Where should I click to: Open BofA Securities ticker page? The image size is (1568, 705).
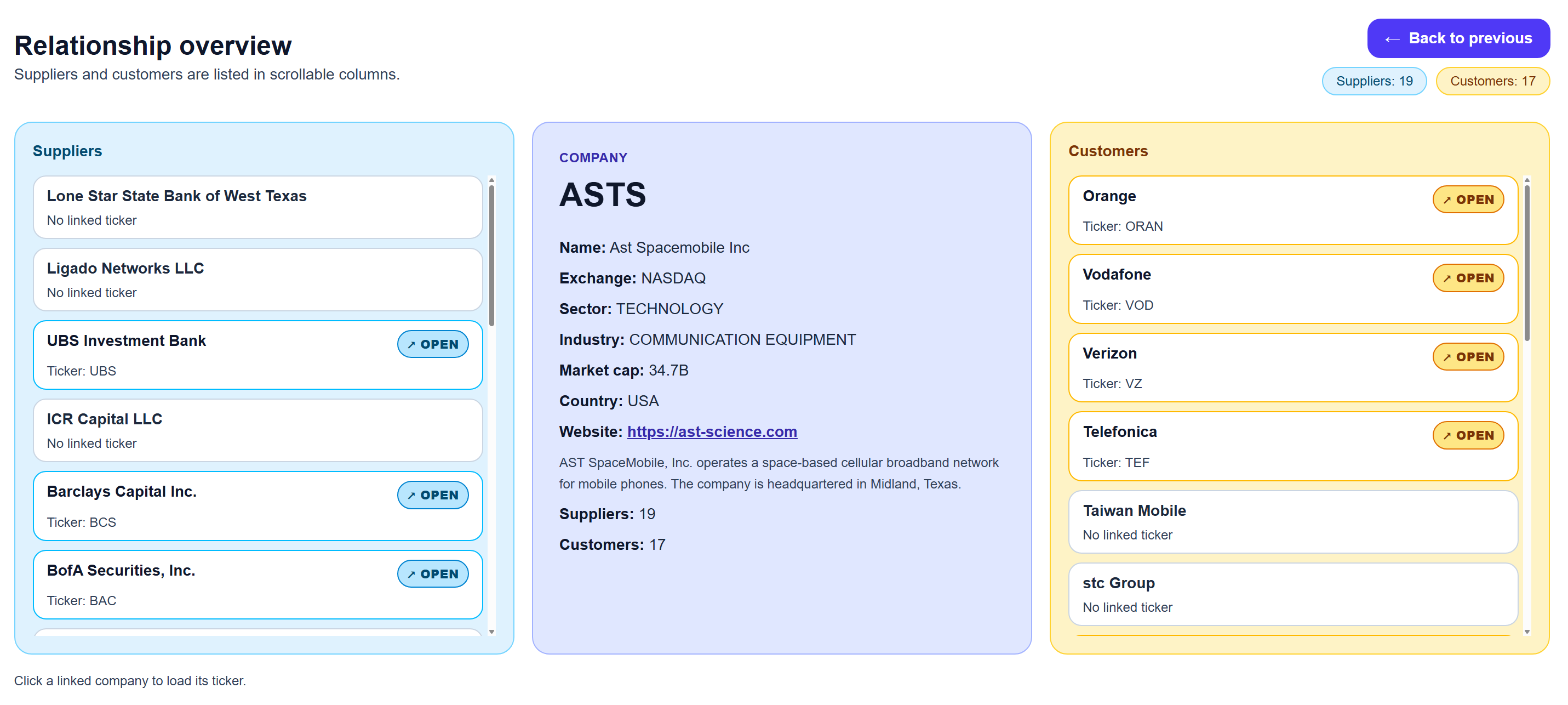click(432, 573)
